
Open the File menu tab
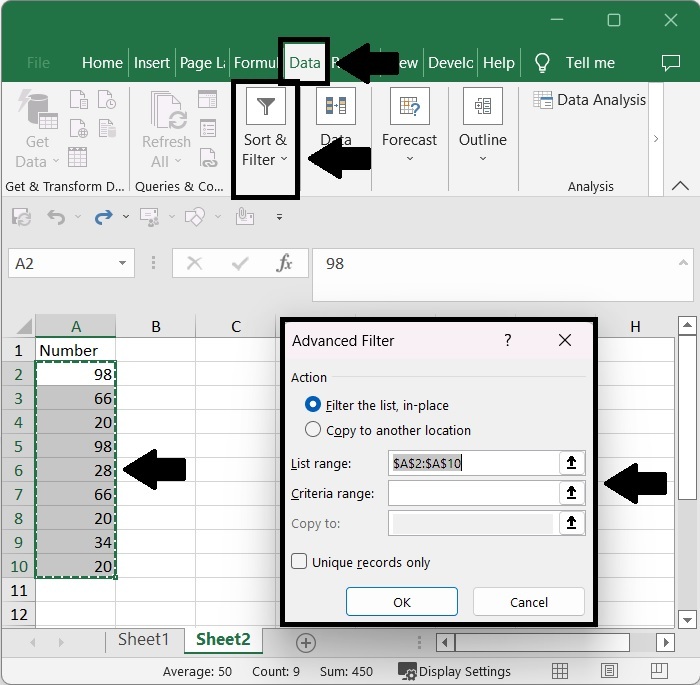coord(38,63)
